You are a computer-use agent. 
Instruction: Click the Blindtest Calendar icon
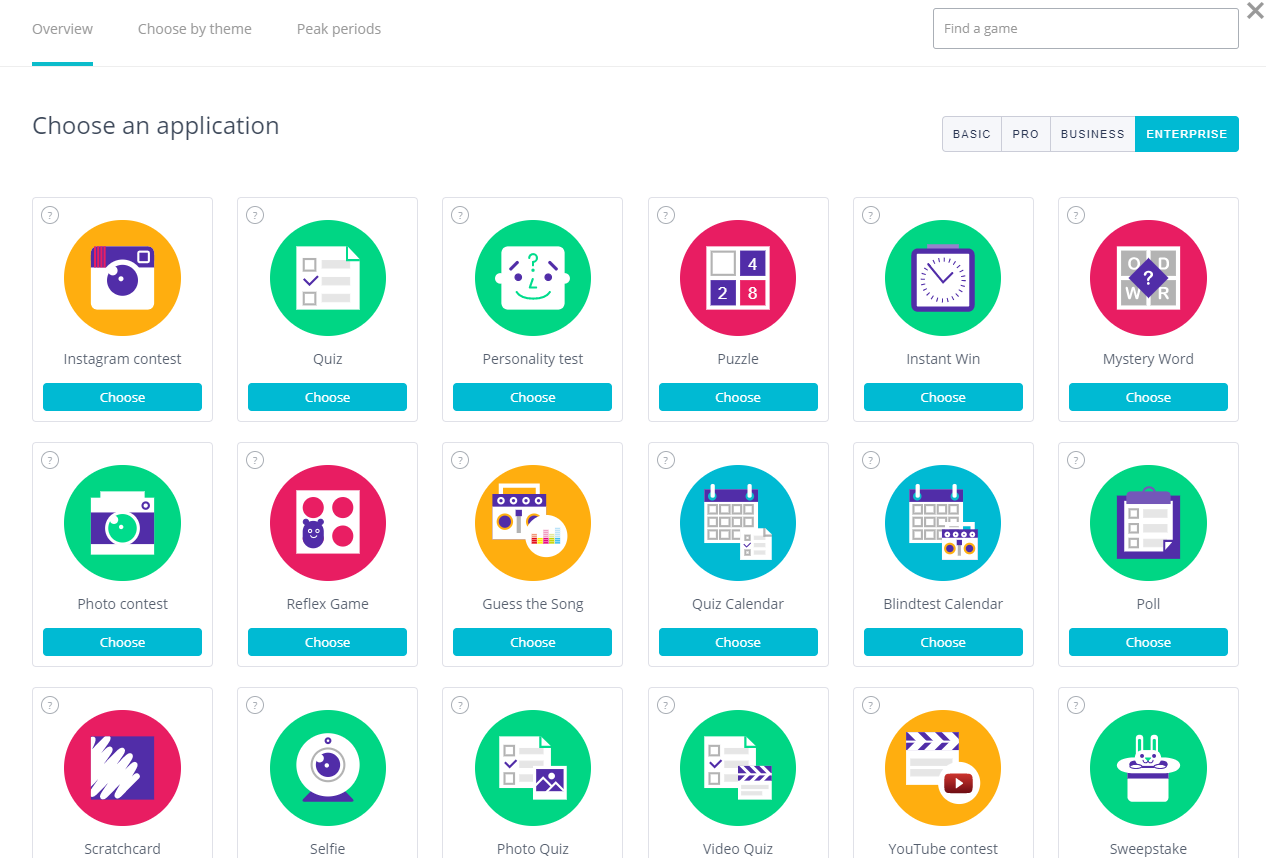point(943,523)
